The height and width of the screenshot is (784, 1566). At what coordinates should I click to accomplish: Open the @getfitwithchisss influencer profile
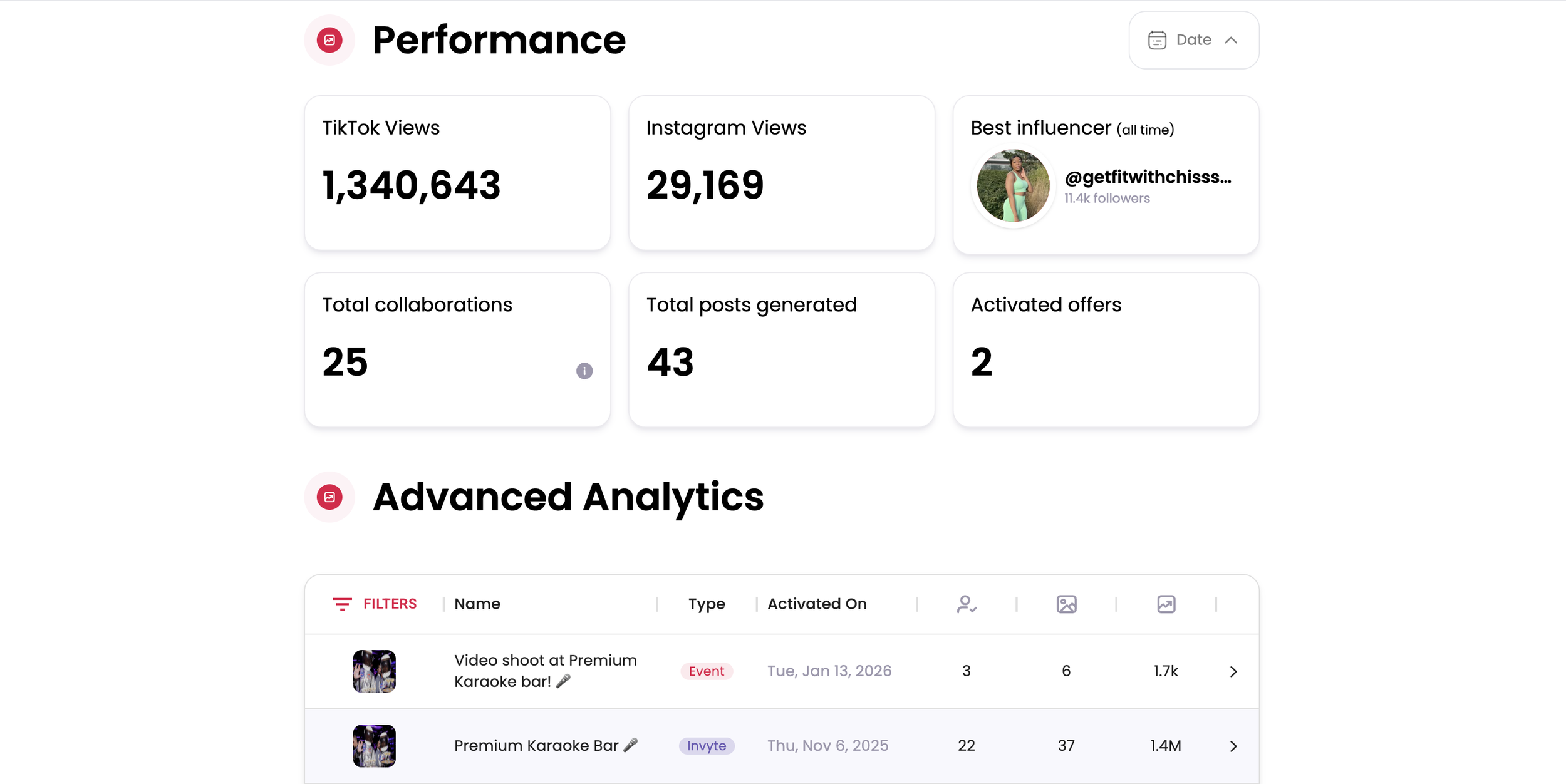point(1148,177)
